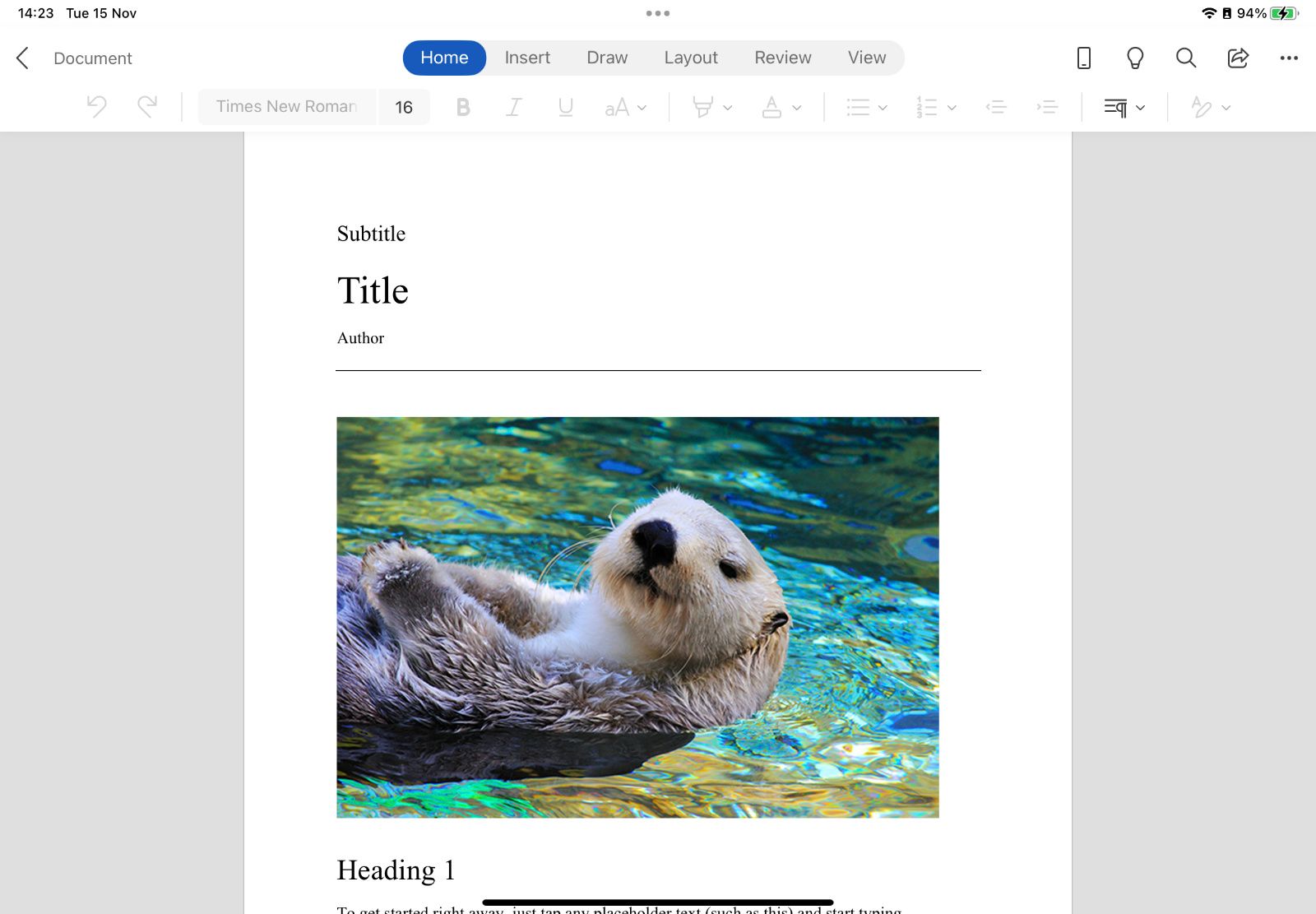Open the Review tab
Screen dimensions: 1316x914
click(x=782, y=58)
